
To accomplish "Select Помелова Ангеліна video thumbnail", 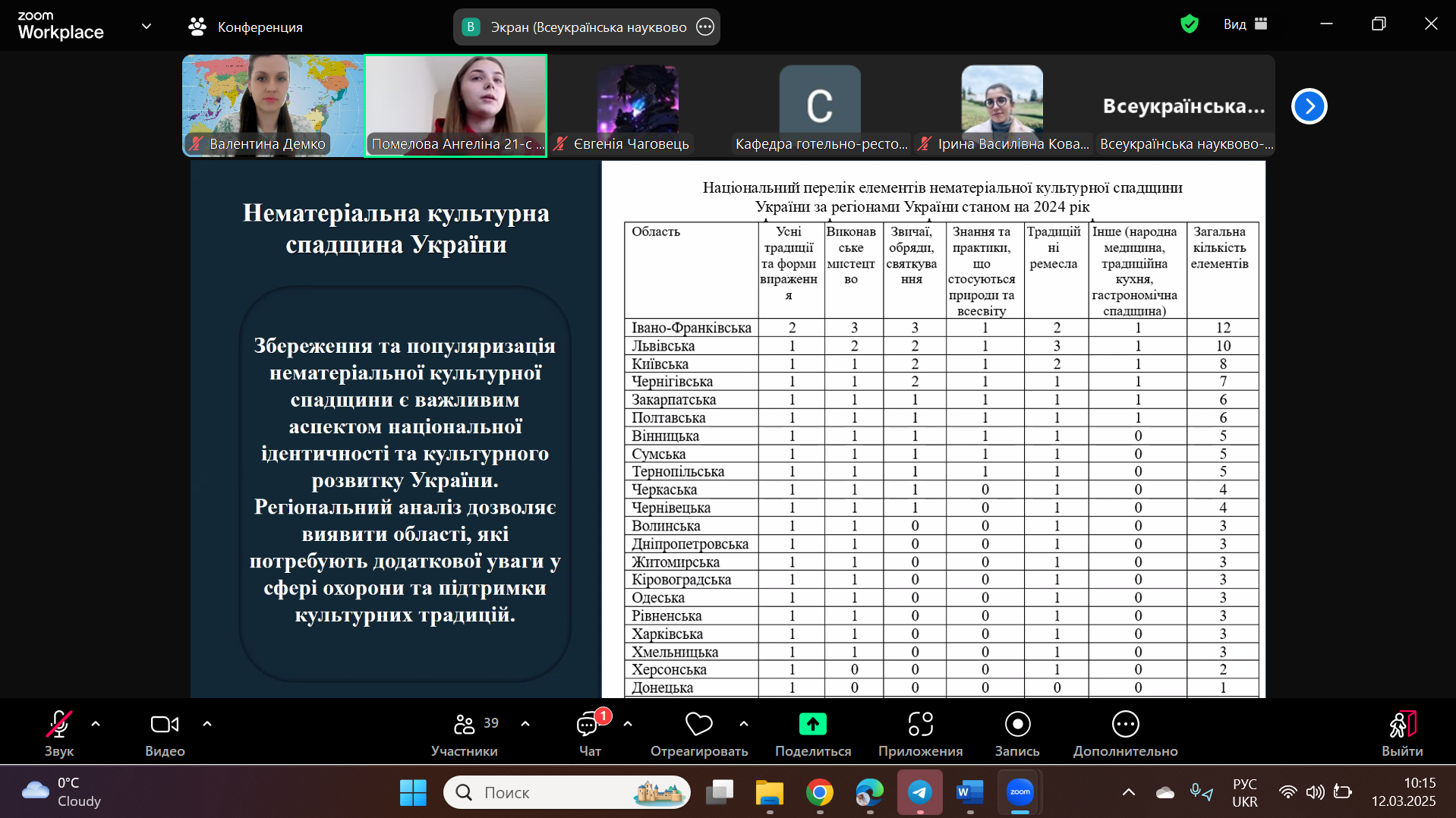I will [x=455, y=105].
